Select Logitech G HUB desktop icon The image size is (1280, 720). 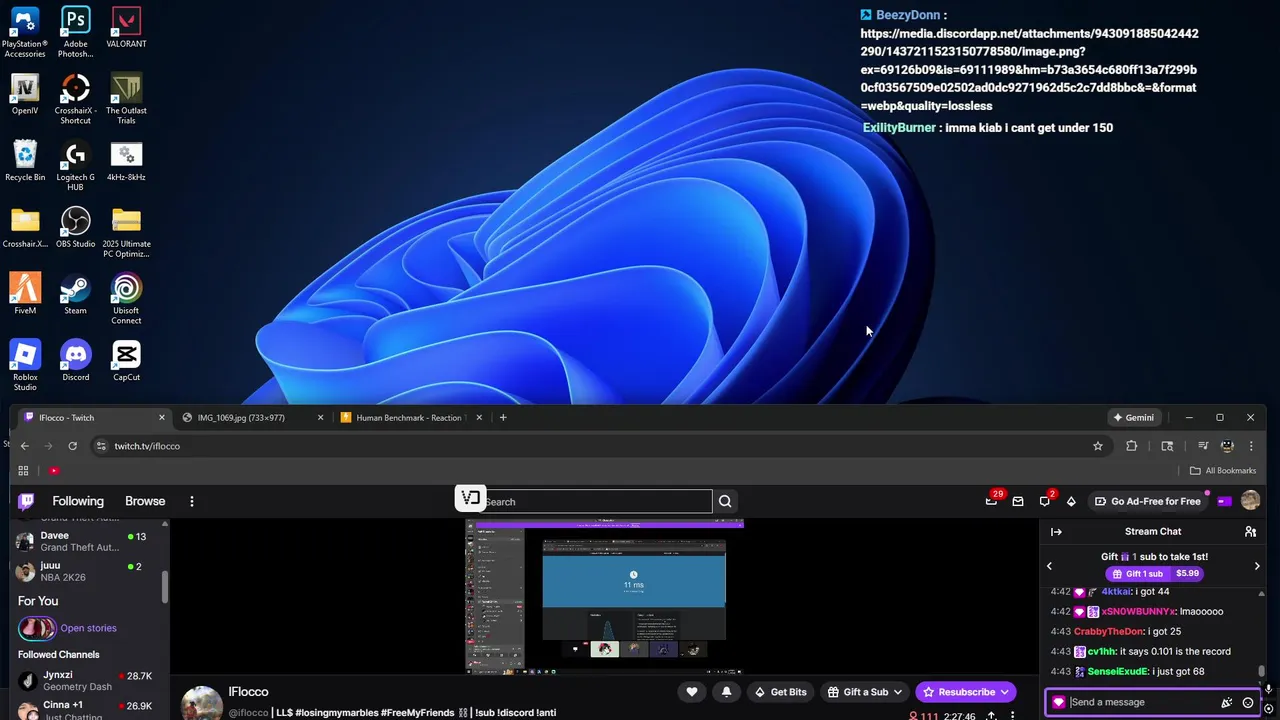[x=75, y=166]
